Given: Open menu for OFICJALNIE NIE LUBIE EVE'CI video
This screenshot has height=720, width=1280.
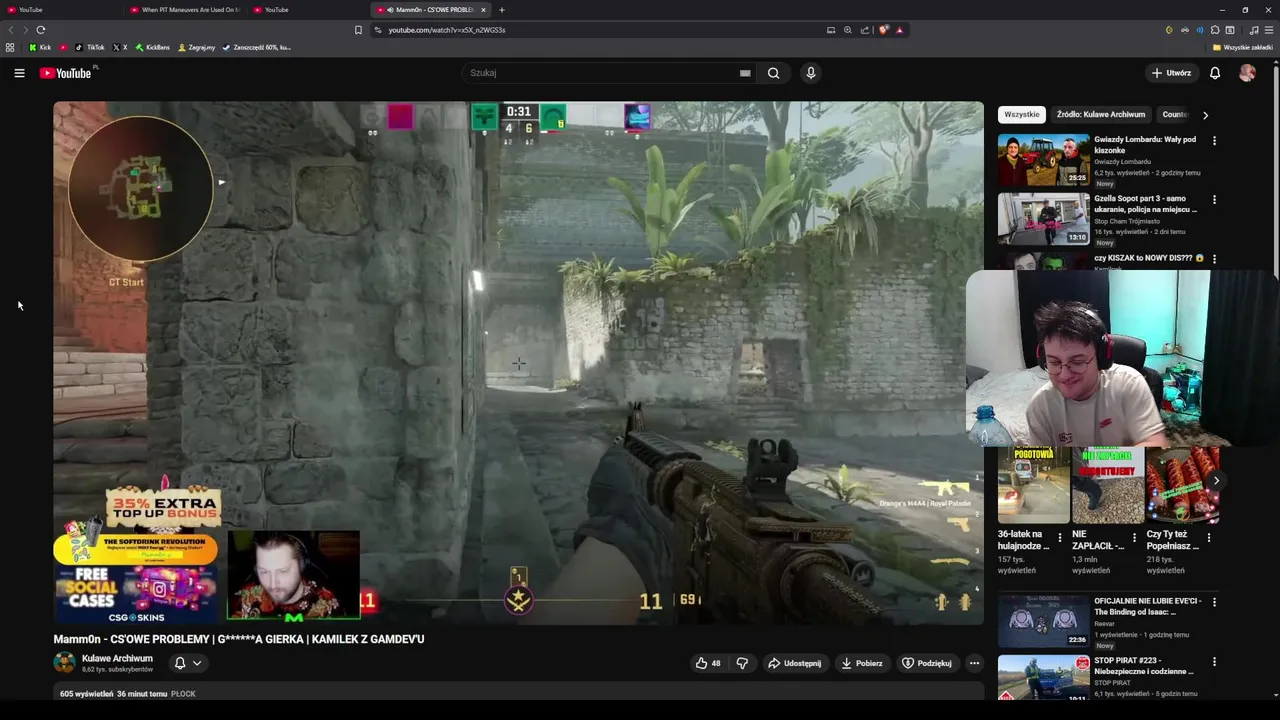Looking at the screenshot, I should [x=1214, y=602].
